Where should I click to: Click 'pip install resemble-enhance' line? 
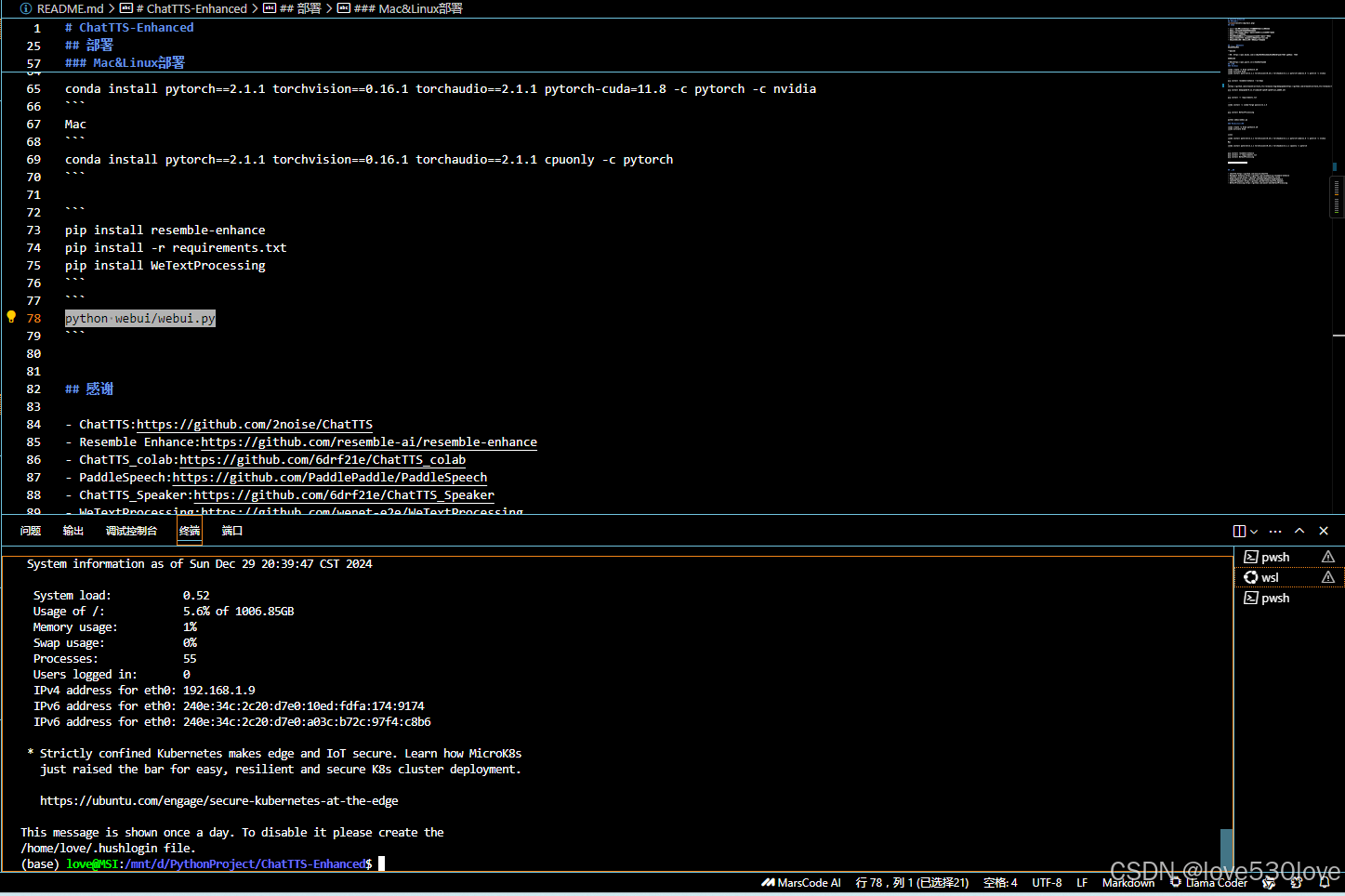point(165,230)
